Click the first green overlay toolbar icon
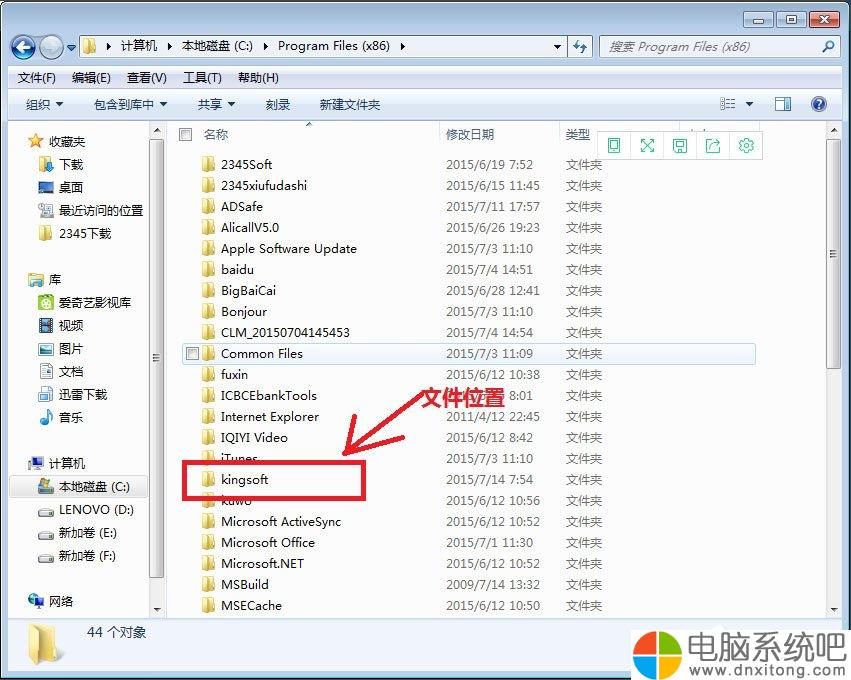Screen dimensions: 851x680 pos(614,145)
